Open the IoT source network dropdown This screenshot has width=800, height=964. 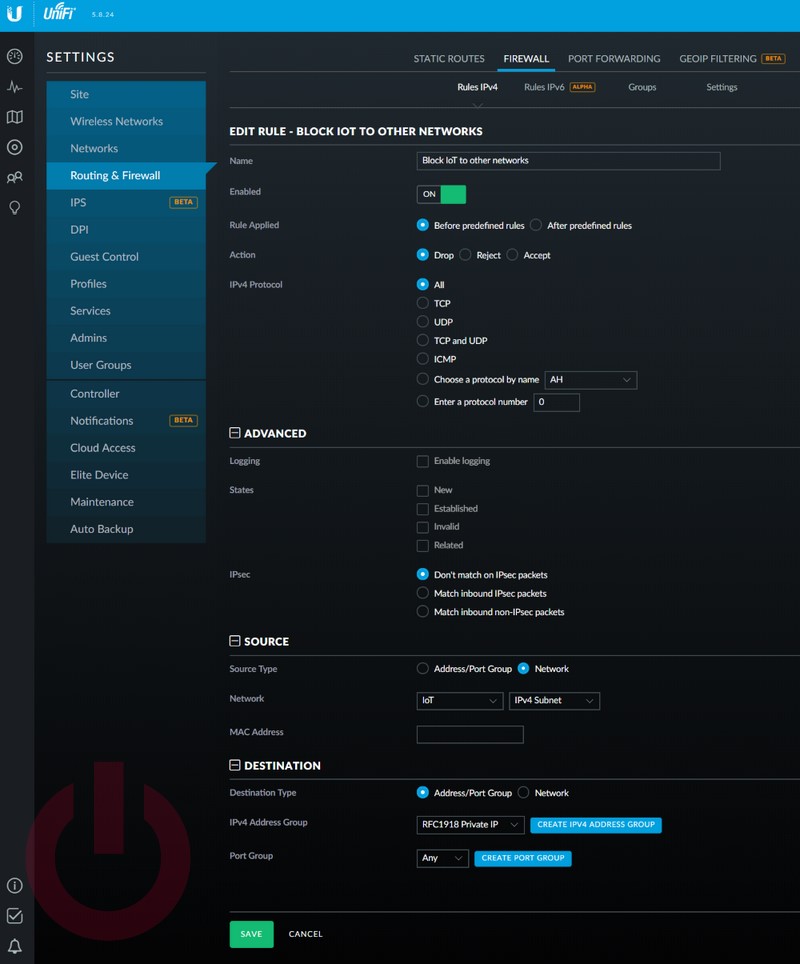[x=460, y=701]
